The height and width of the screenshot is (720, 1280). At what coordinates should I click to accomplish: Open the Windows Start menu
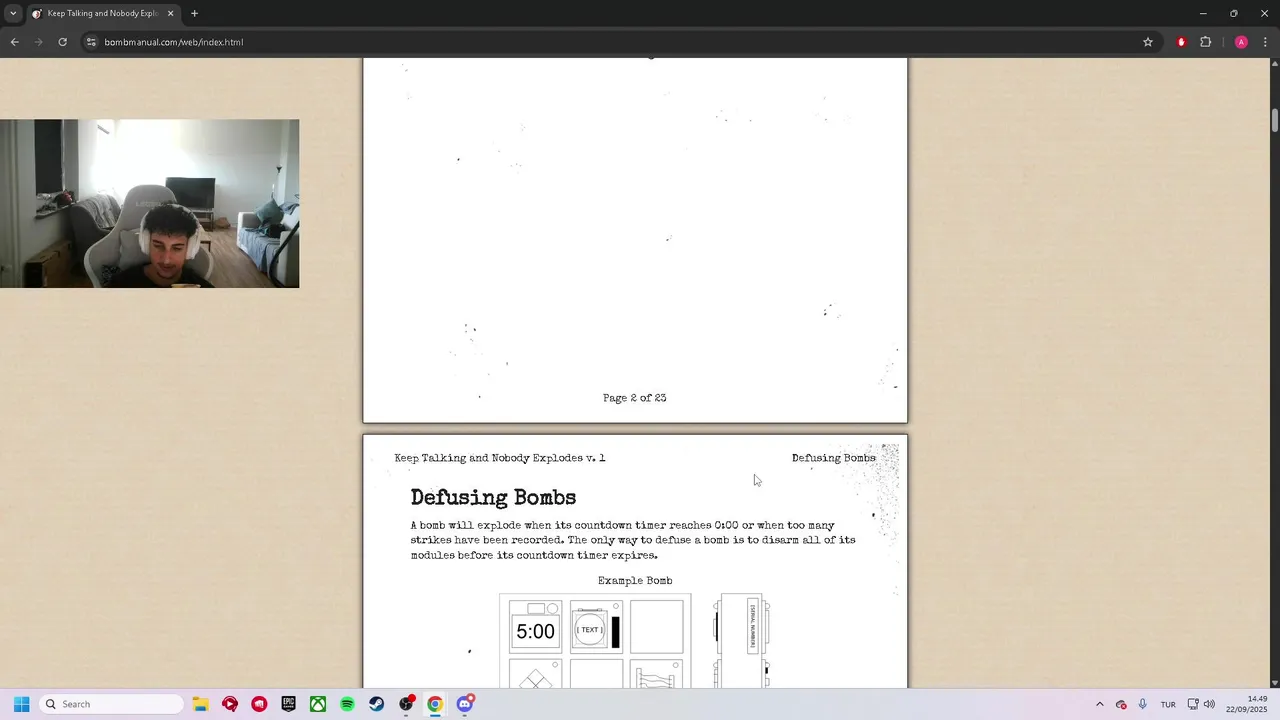pyautogui.click(x=21, y=704)
